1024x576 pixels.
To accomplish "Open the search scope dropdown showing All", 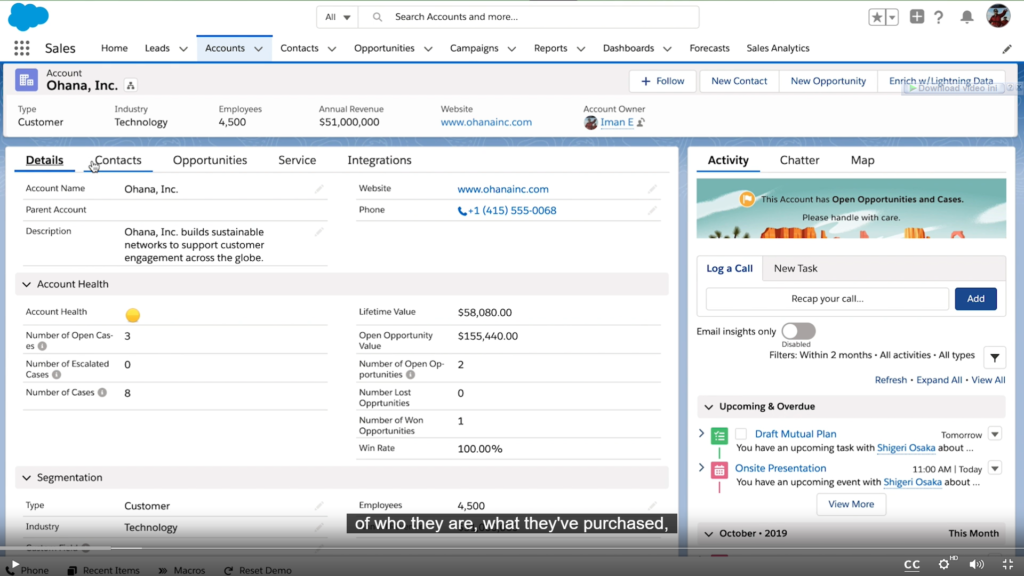I will pyautogui.click(x=335, y=16).
